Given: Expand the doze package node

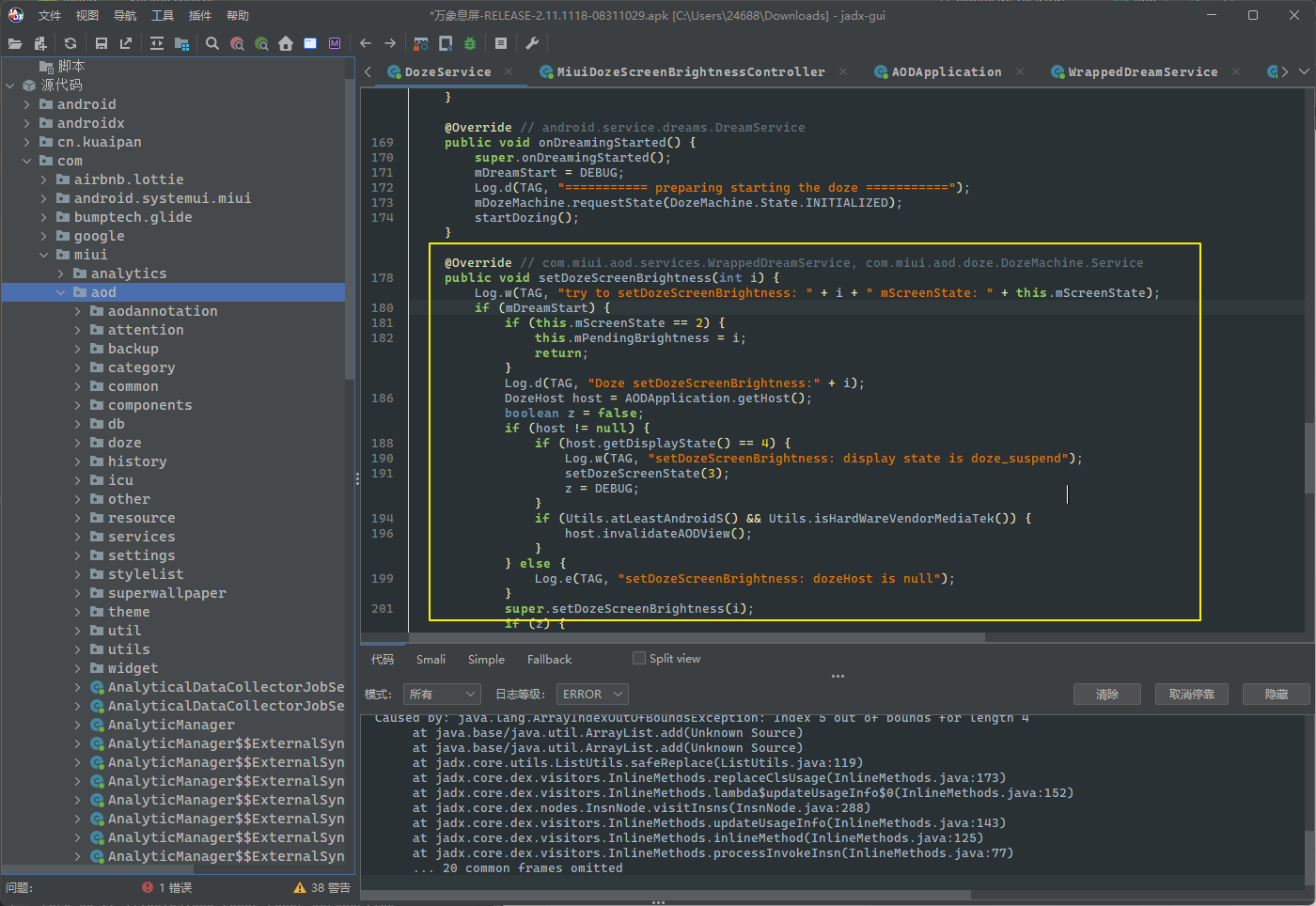Looking at the screenshot, I should pos(78,443).
